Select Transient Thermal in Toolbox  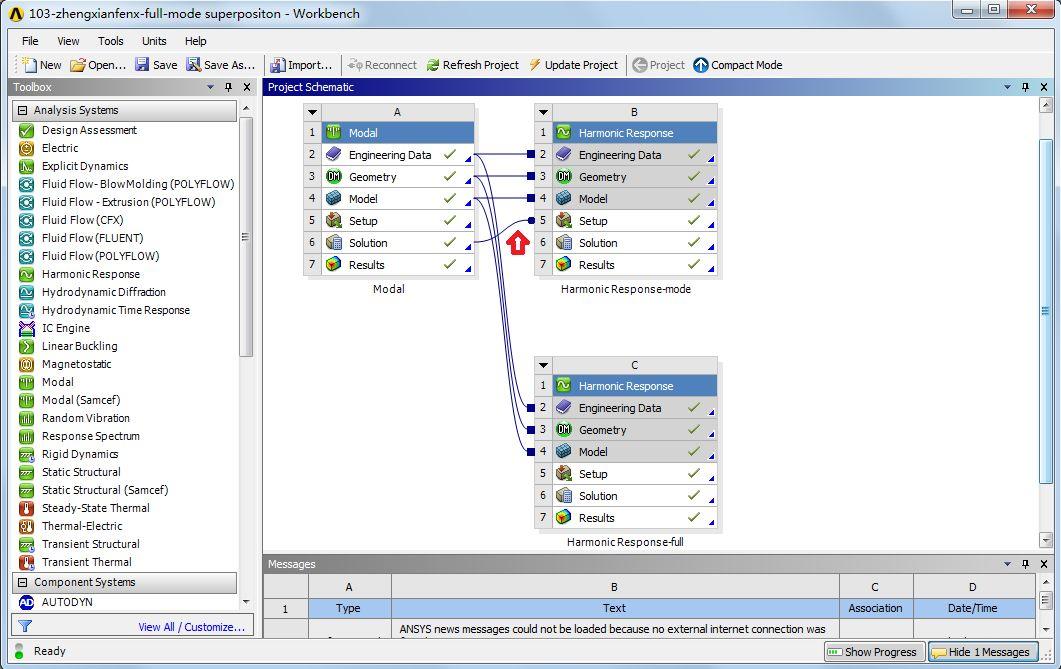(x=87, y=562)
